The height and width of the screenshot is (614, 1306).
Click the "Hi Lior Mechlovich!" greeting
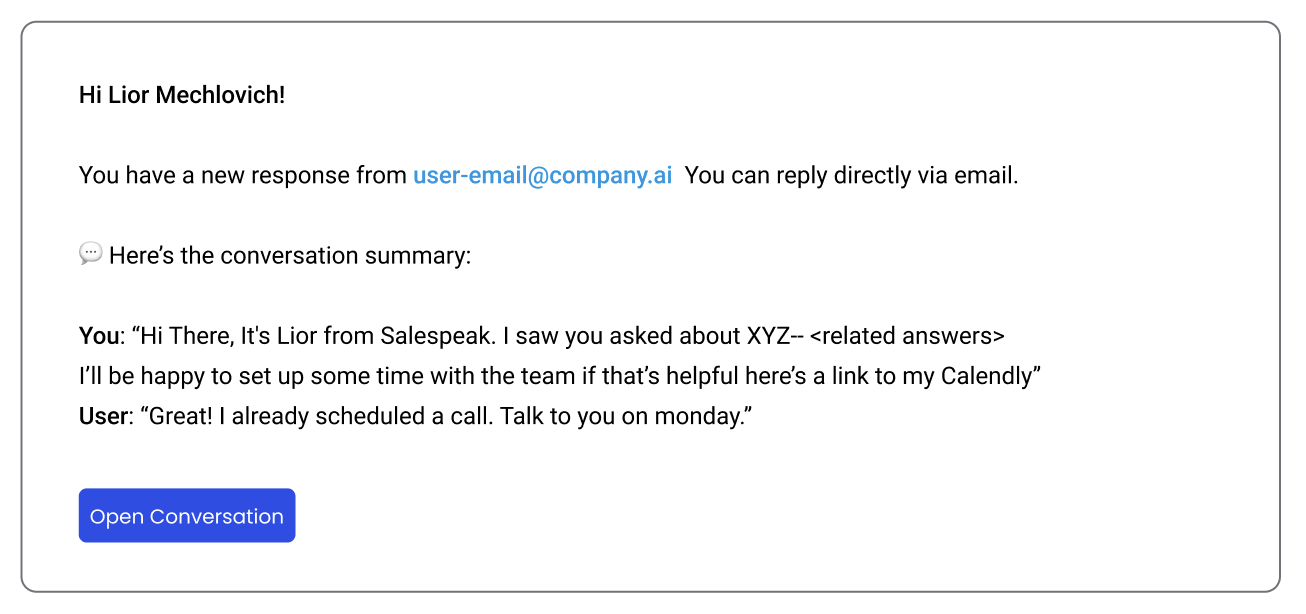click(x=182, y=96)
